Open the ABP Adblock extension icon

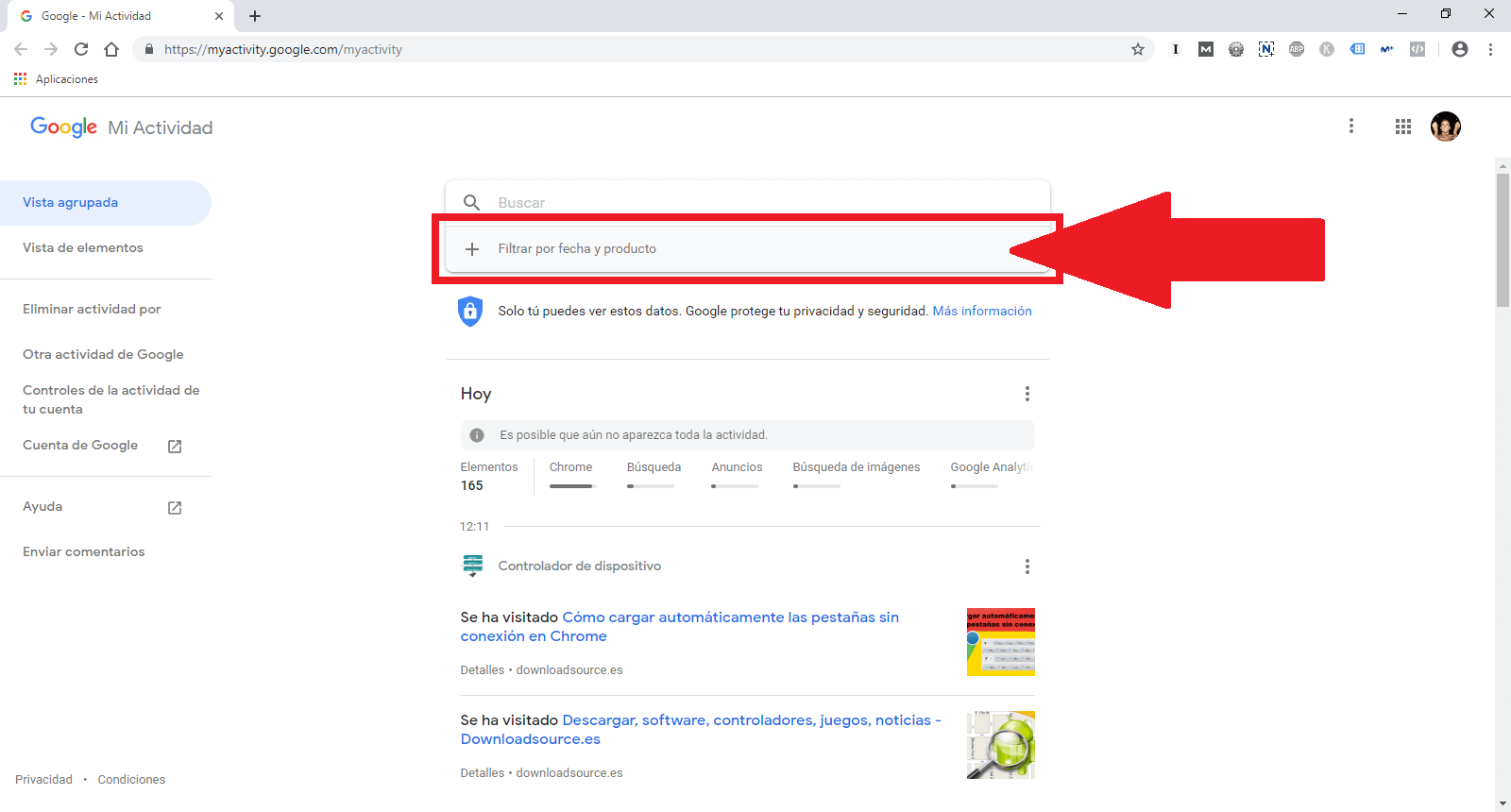1297,49
